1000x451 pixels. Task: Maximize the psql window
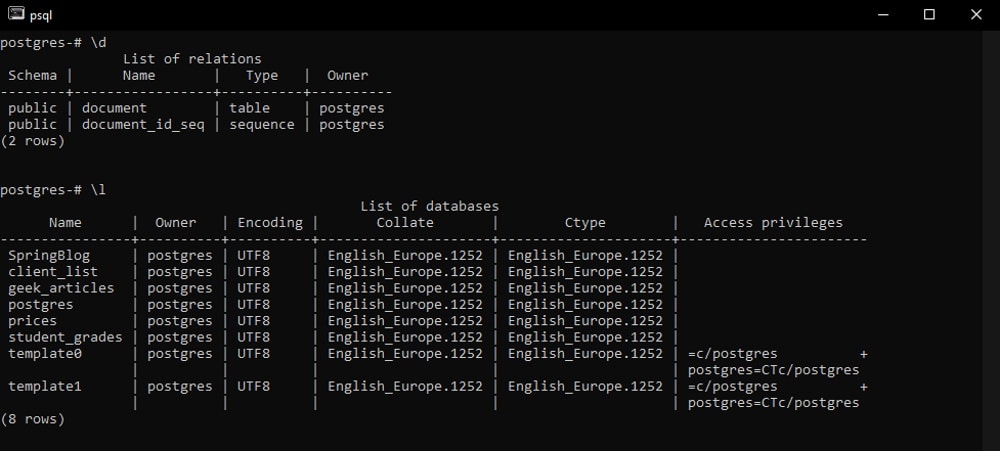tap(929, 14)
